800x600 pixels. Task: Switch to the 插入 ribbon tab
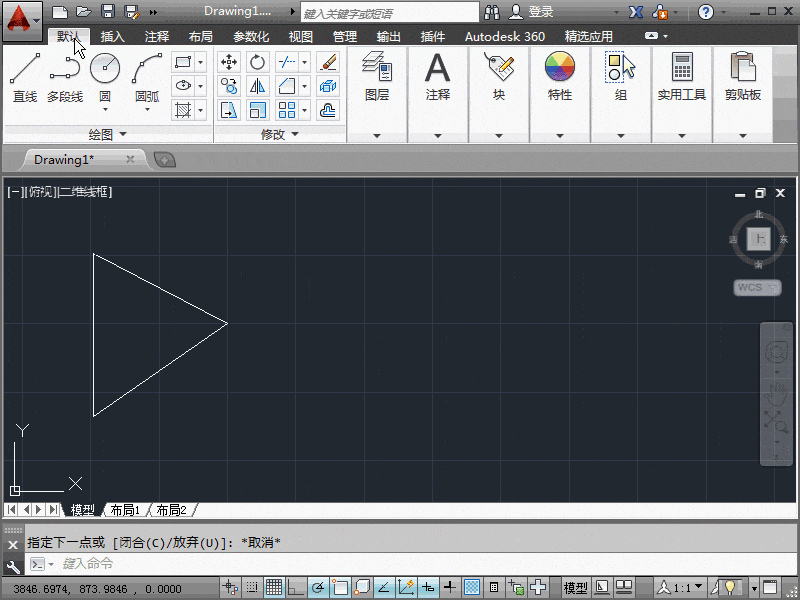tap(110, 36)
